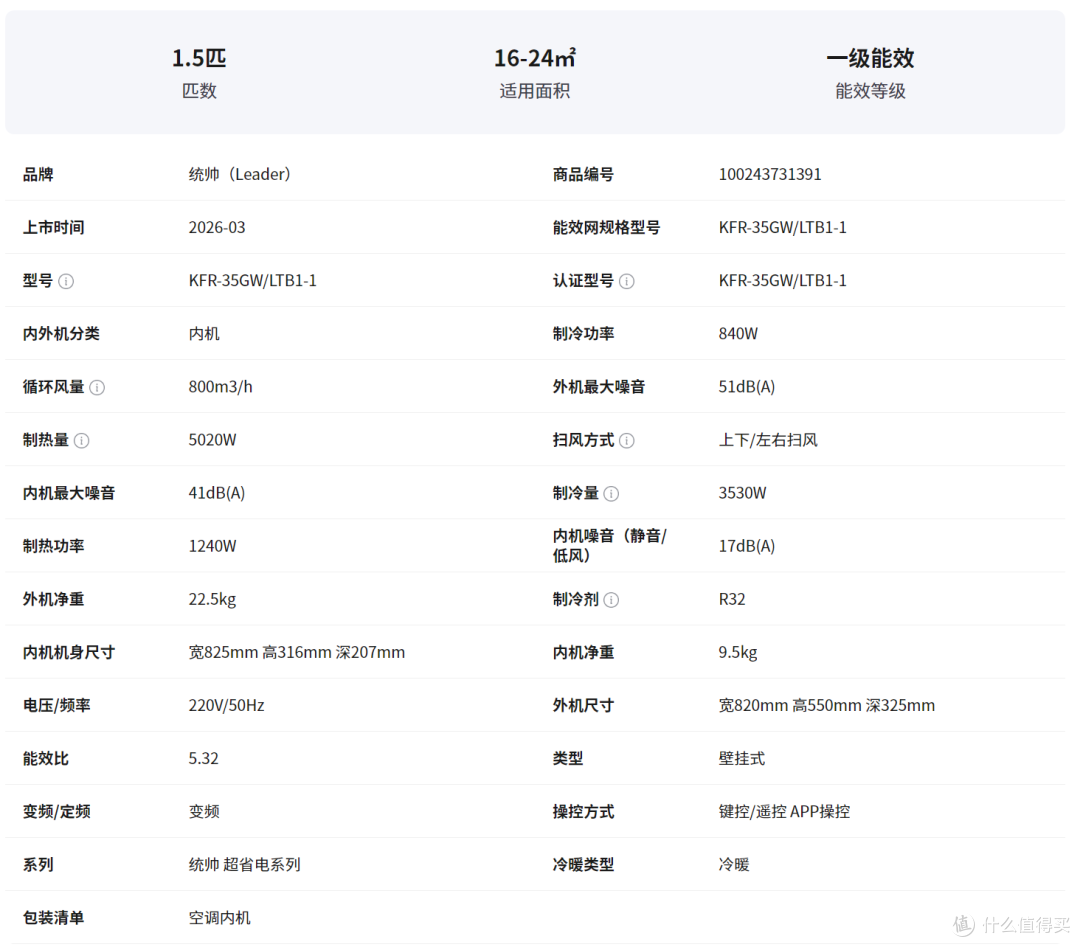Open the info icon next to 制冷剂
This screenshot has width=1080, height=947.
(611, 600)
